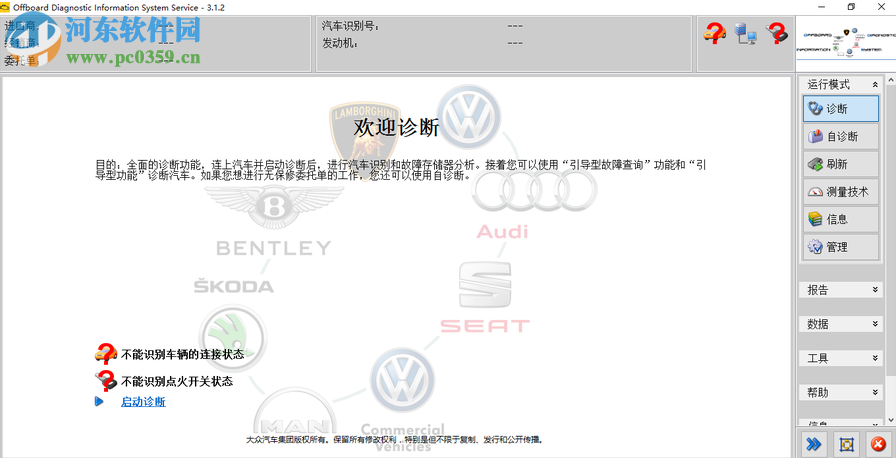This screenshot has width=896, height=458.
Task: Select the 诊断 diagnosis mode
Action: [841, 109]
